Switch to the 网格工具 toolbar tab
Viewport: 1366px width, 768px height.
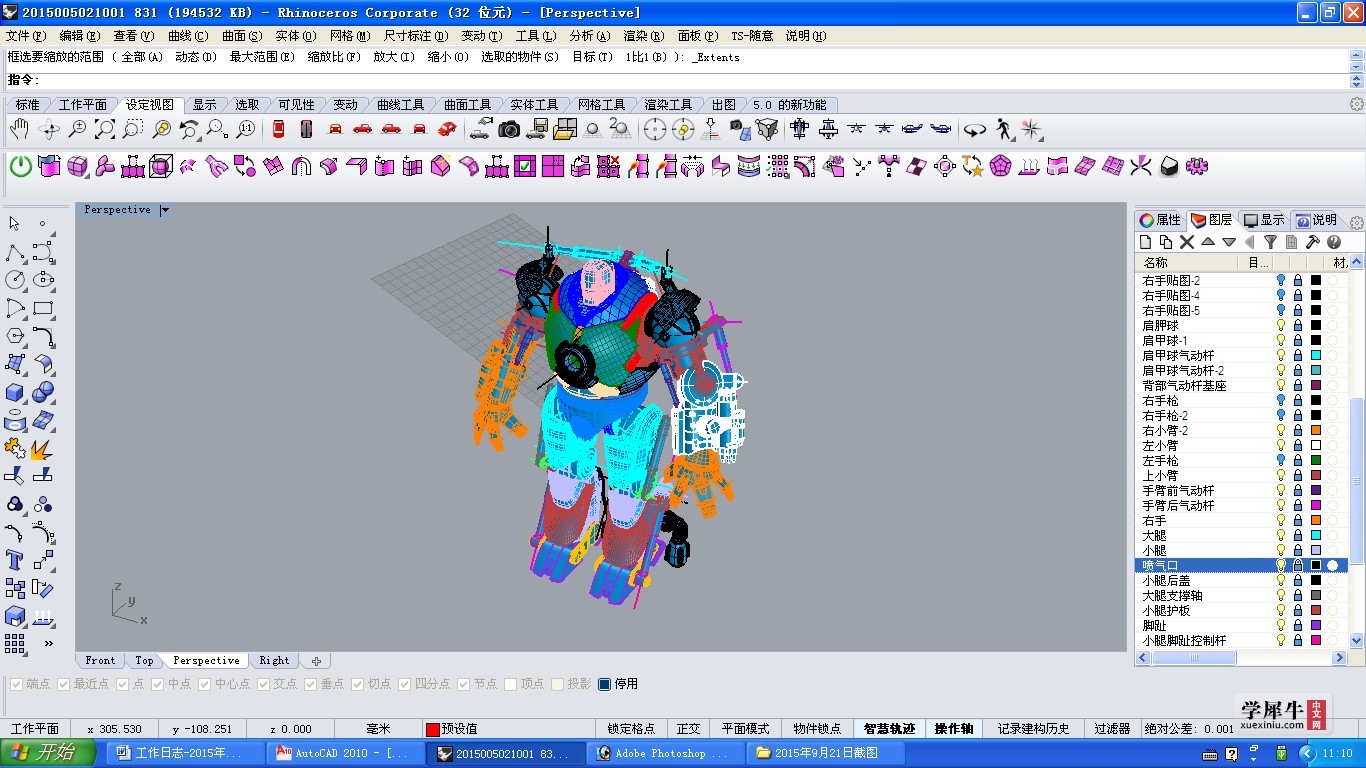[x=601, y=104]
